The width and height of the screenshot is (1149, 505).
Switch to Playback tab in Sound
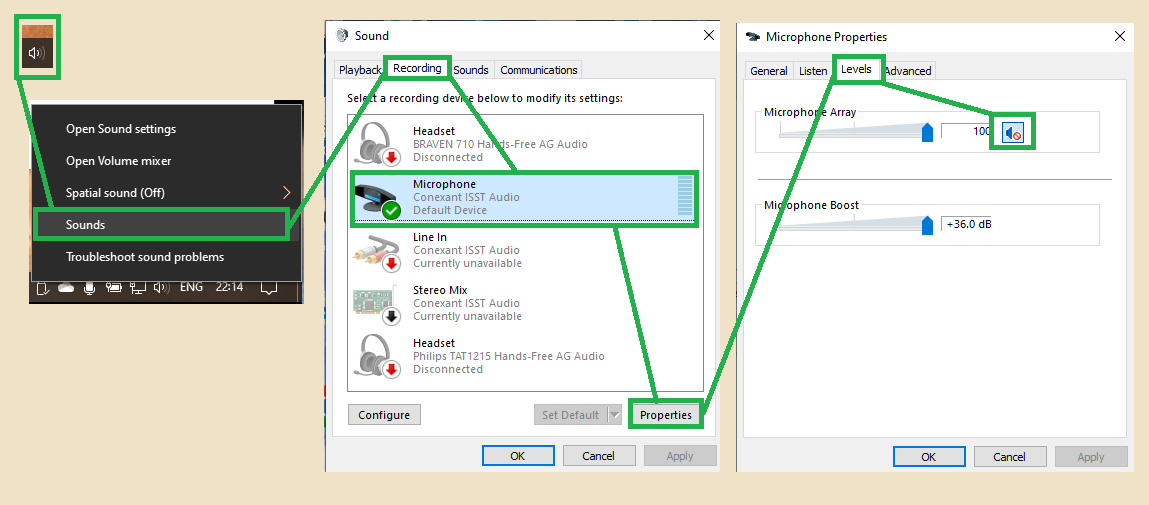(x=360, y=70)
